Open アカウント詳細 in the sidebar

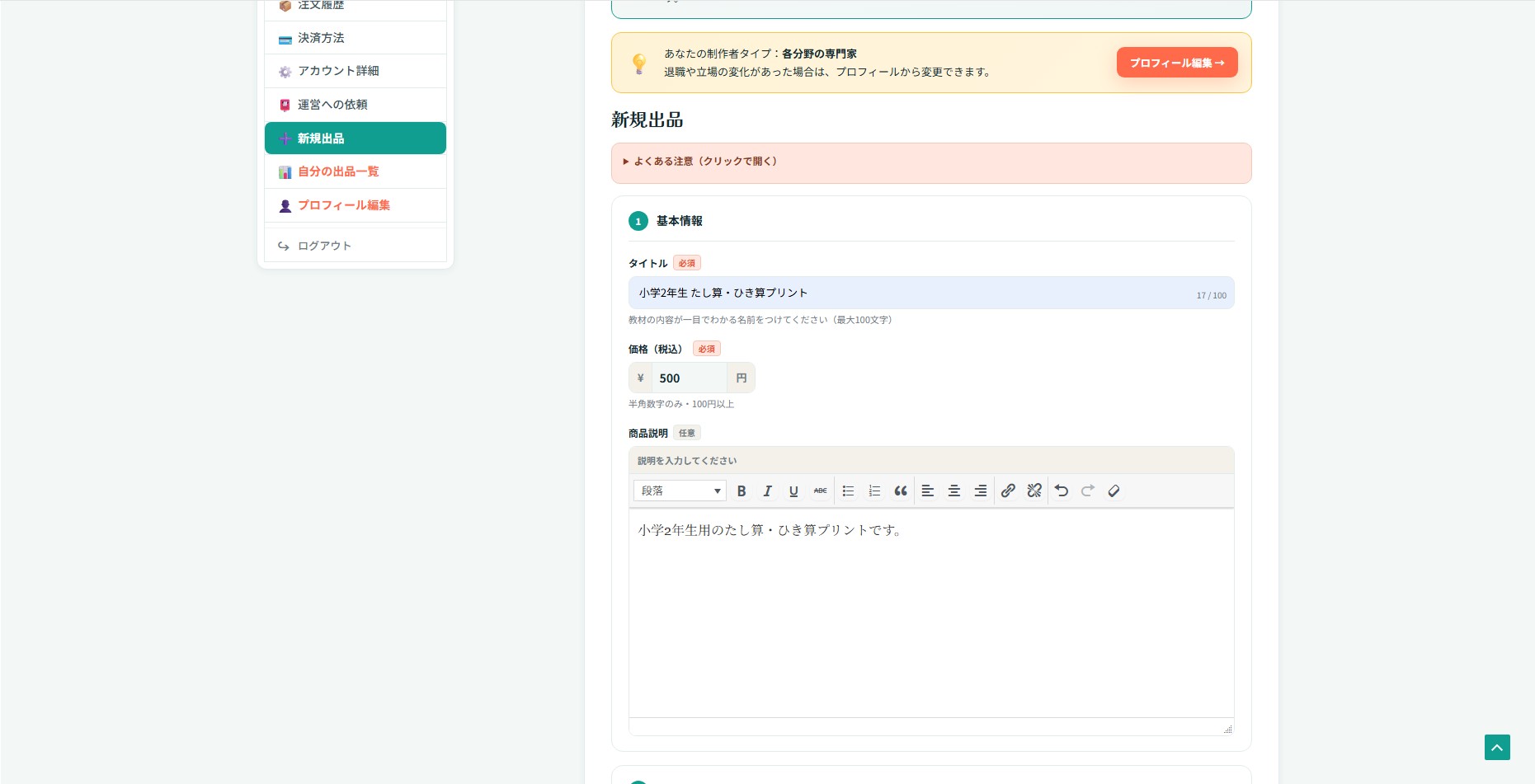[355, 71]
